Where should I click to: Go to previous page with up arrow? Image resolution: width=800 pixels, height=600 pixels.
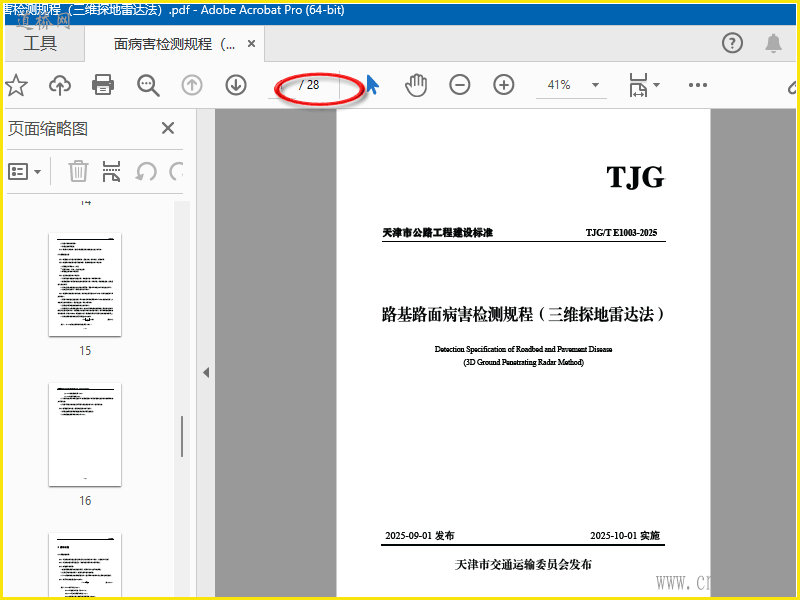coord(192,85)
